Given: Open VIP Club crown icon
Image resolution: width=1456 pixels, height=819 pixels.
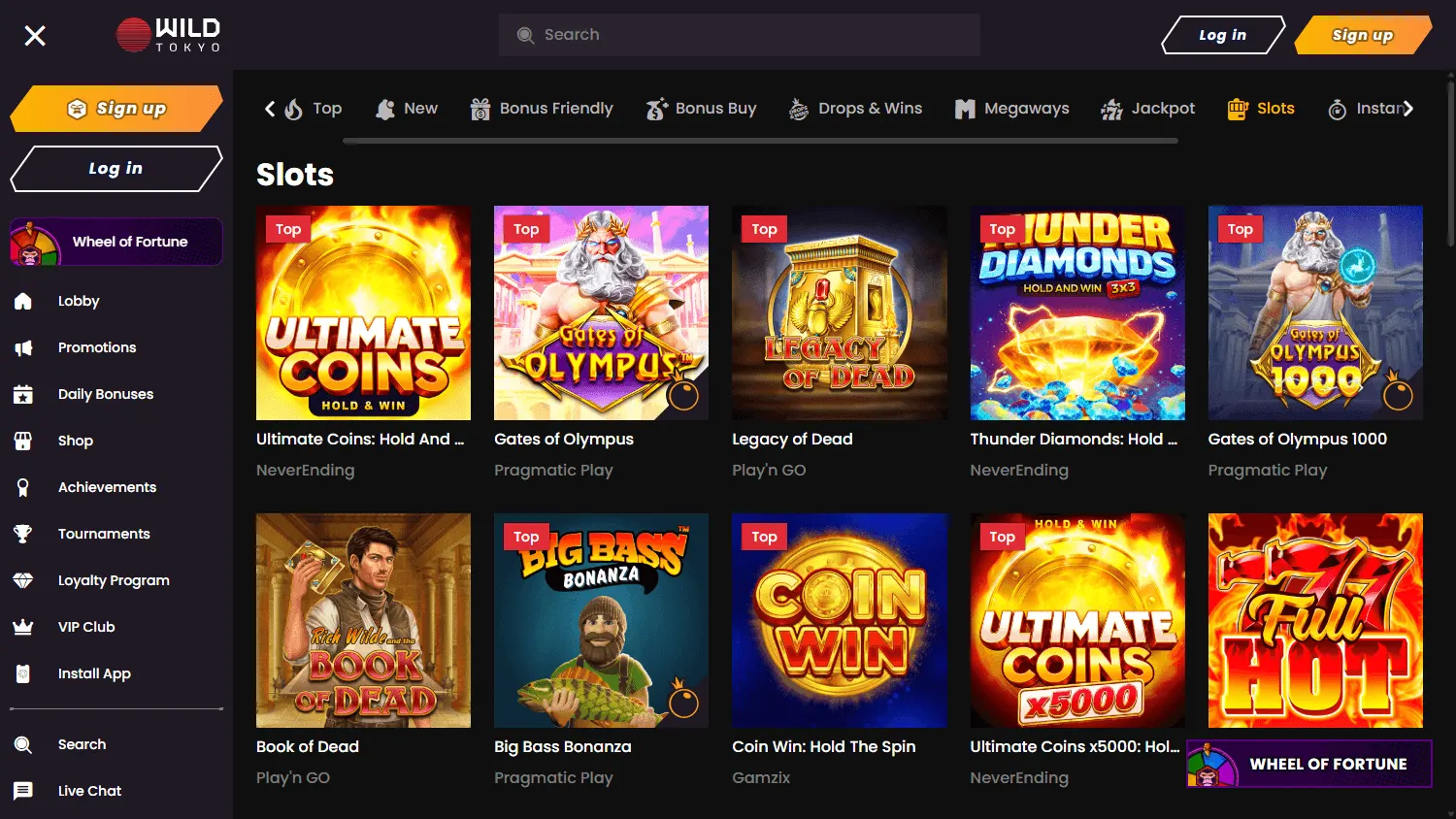Looking at the screenshot, I should point(23,627).
